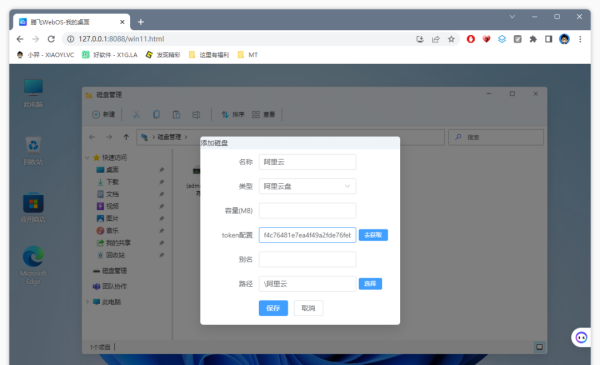Click the cut scissors icon in toolbar
The height and width of the screenshot is (365, 600).
pyautogui.click(x=137, y=114)
